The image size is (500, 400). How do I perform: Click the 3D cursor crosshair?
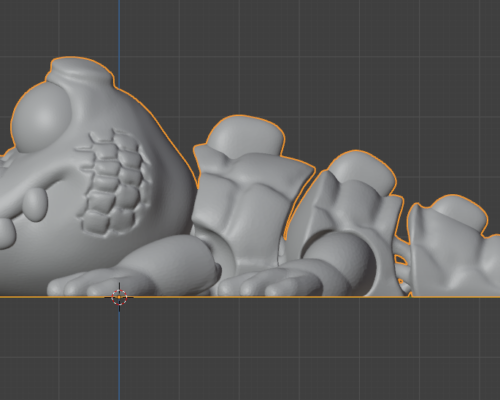pyautogui.click(x=119, y=297)
